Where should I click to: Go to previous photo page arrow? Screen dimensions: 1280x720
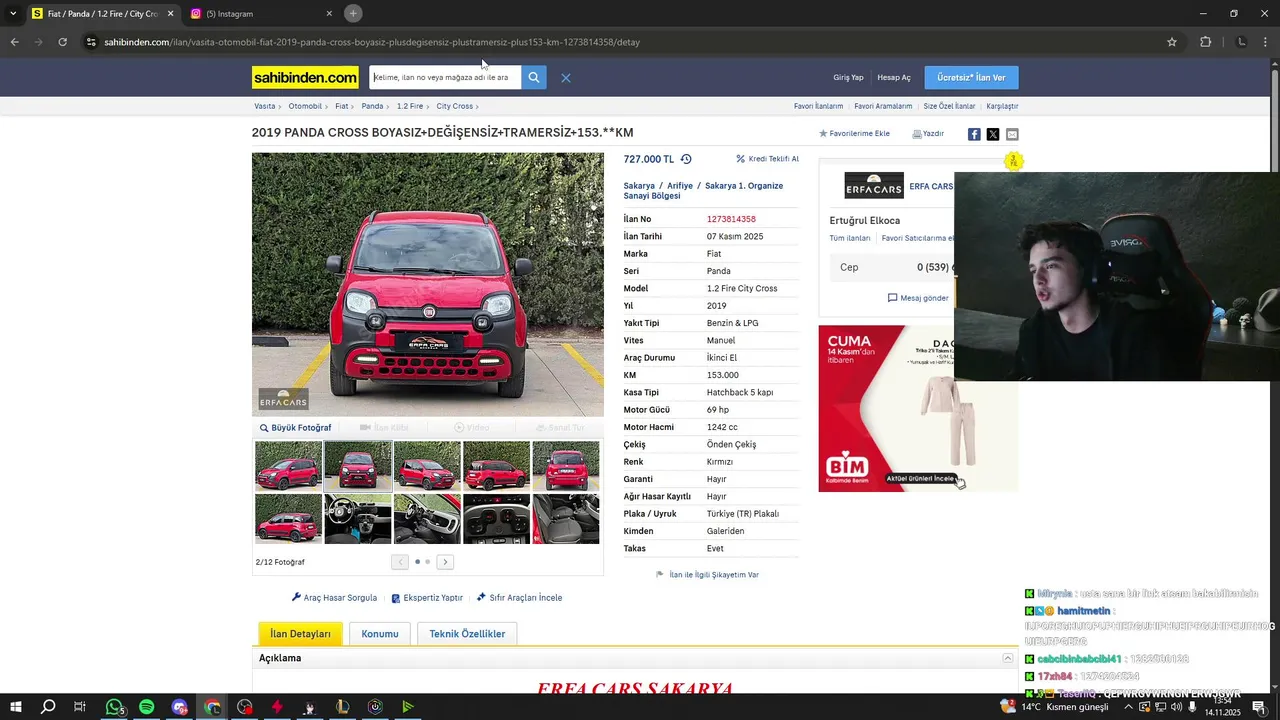click(x=400, y=562)
